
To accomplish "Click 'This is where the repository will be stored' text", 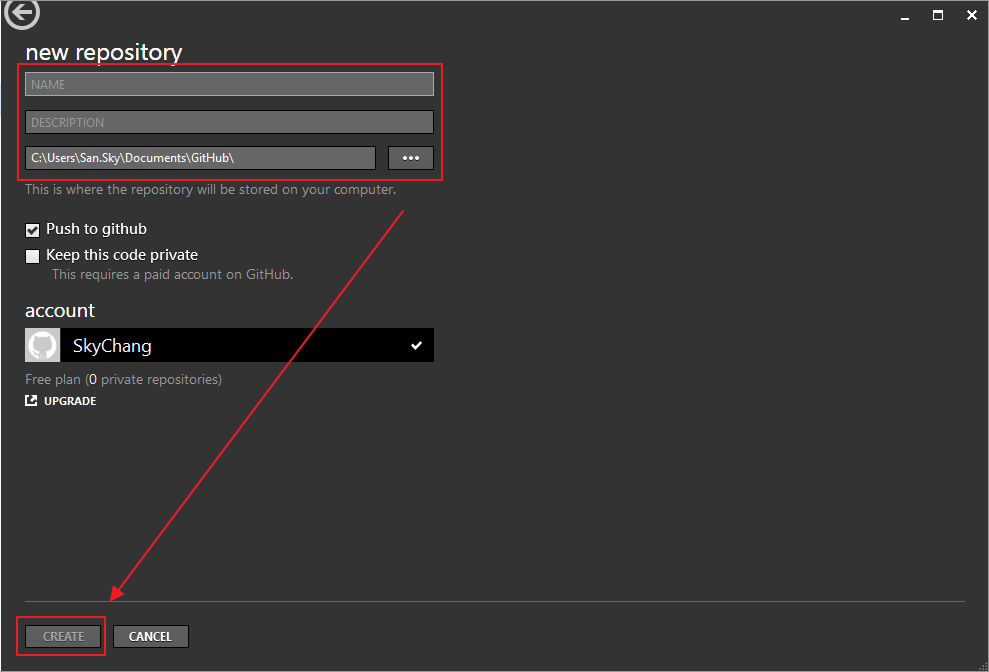I will coord(211,189).
